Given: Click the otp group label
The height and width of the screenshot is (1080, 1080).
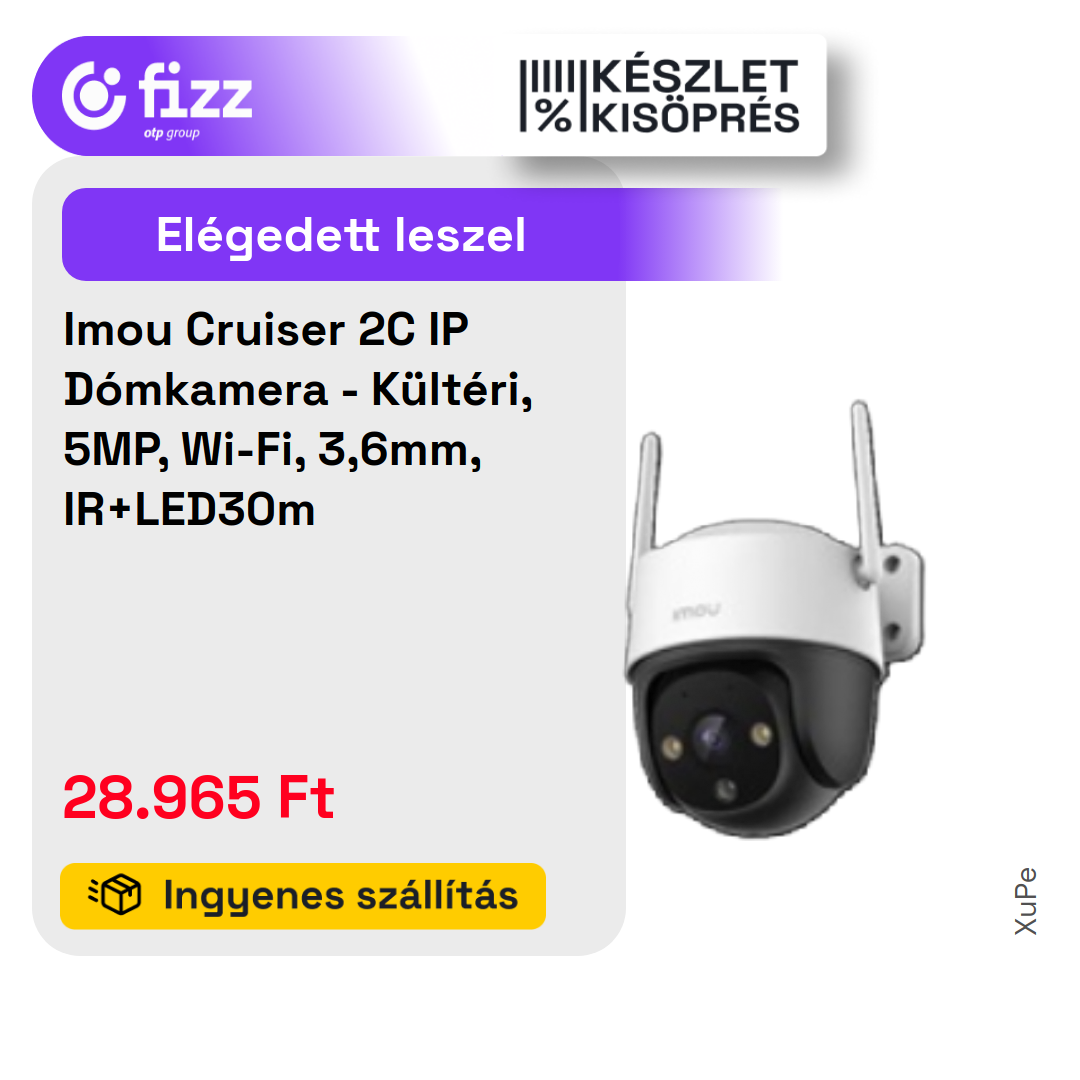Looking at the screenshot, I should pos(172,133).
